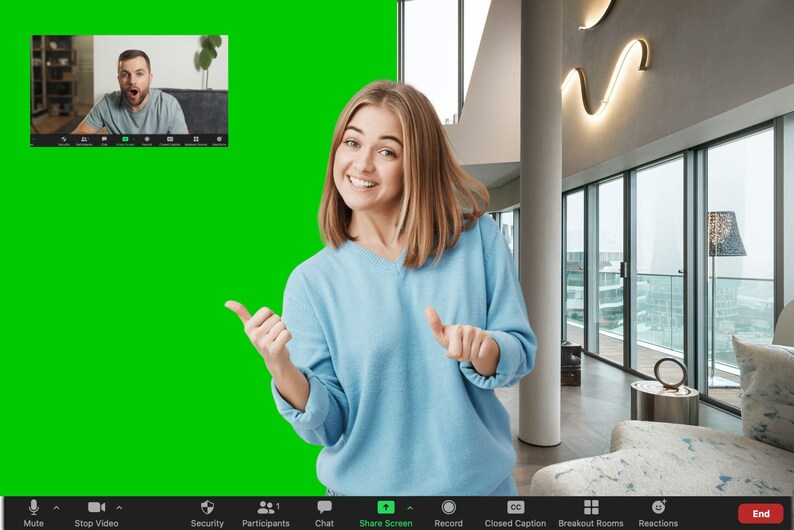Click Security icon inside small thumbnail
794x530 pixels.
64,139
